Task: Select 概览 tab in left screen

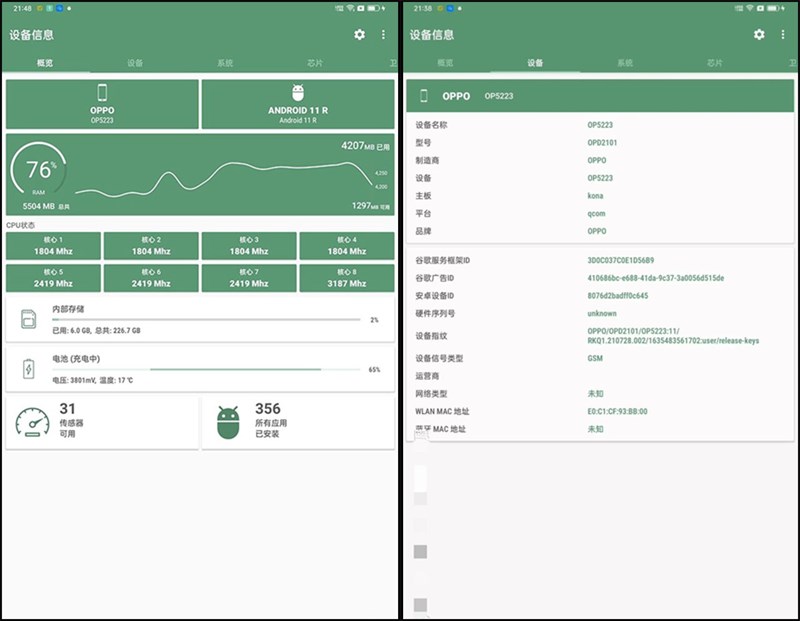Action: click(45, 63)
